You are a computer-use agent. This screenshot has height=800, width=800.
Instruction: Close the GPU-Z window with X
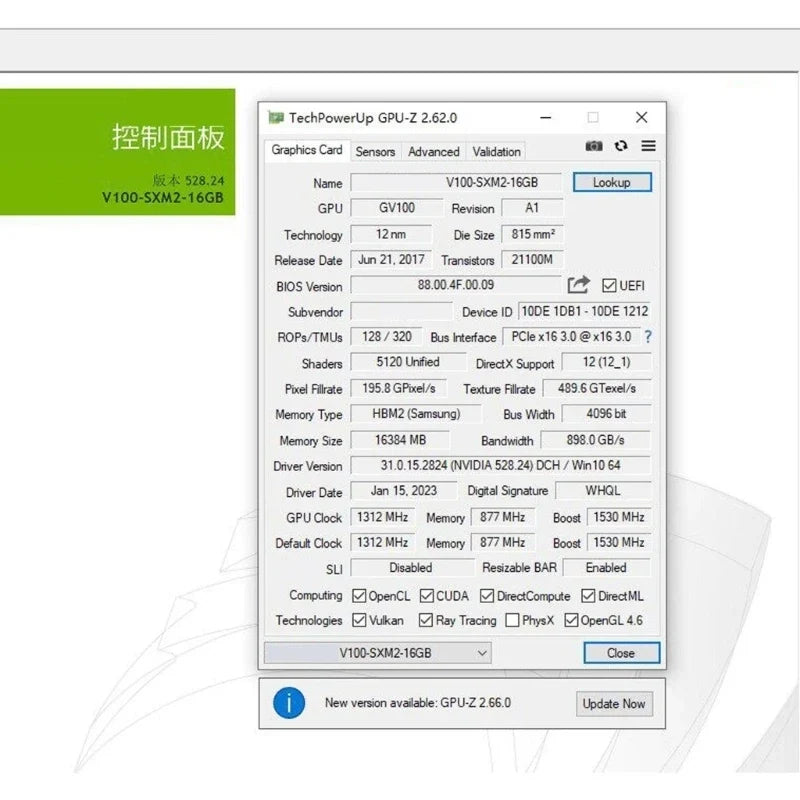coord(642,118)
